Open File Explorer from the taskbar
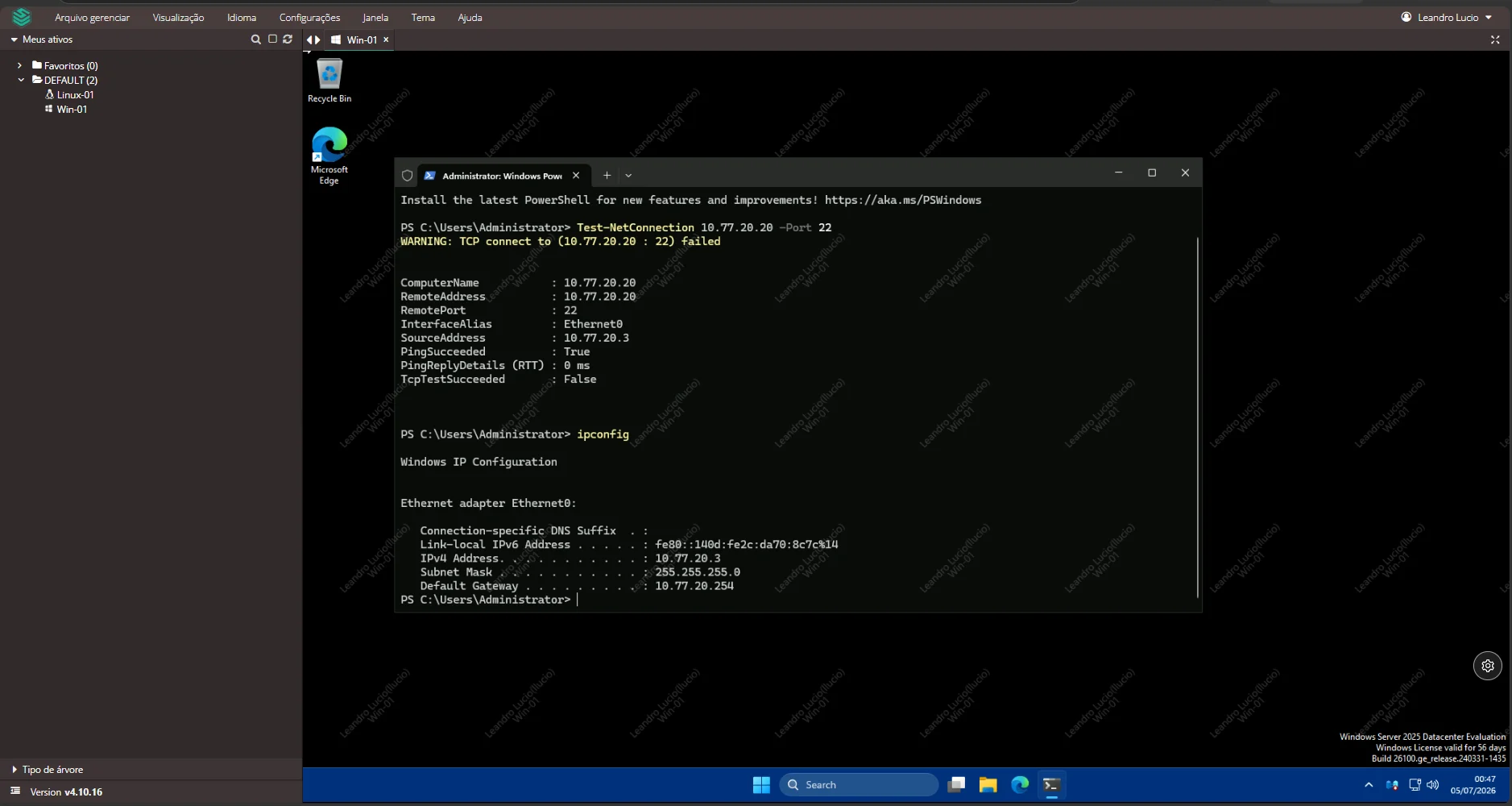 (x=988, y=785)
